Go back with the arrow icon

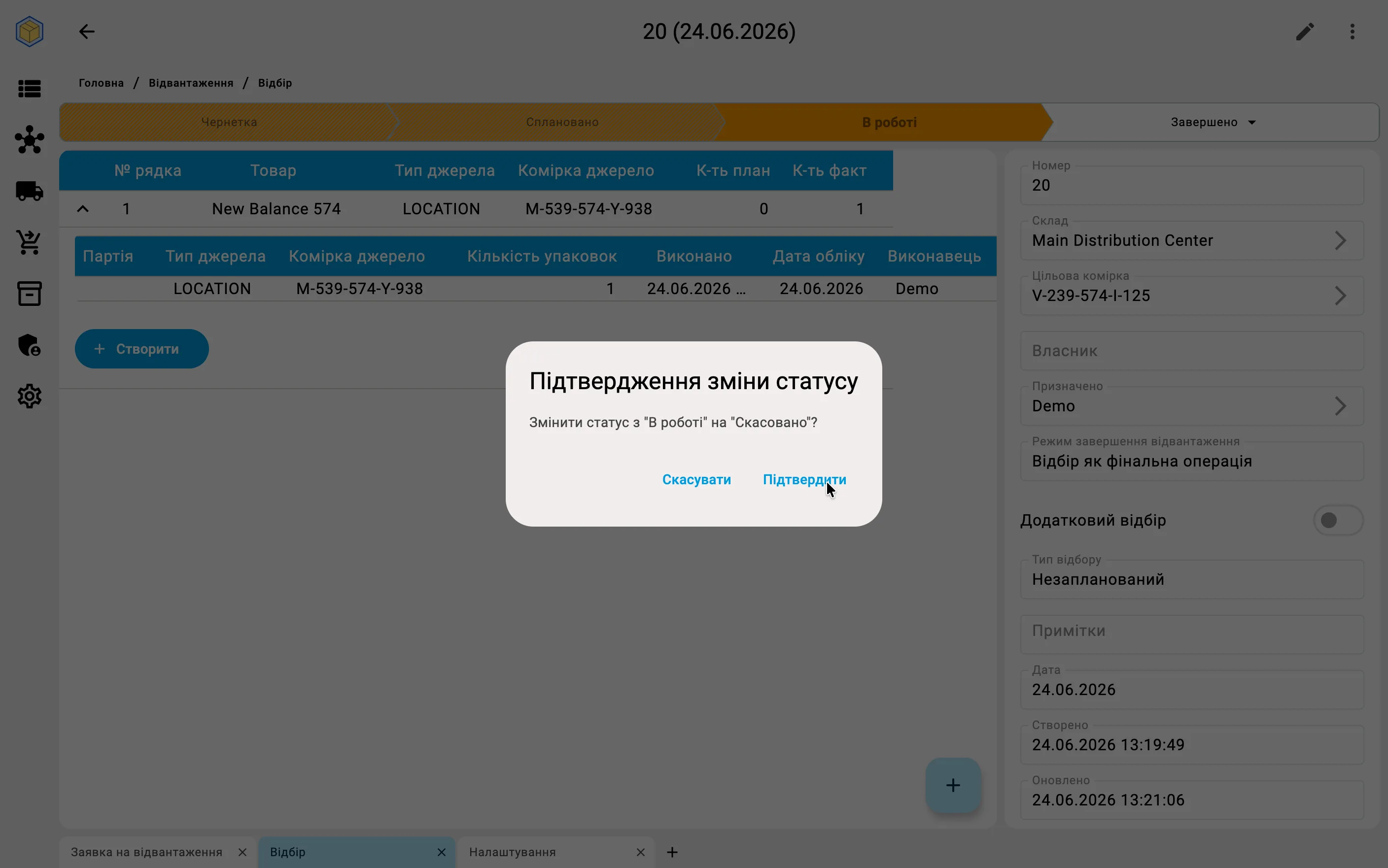(87, 32)
